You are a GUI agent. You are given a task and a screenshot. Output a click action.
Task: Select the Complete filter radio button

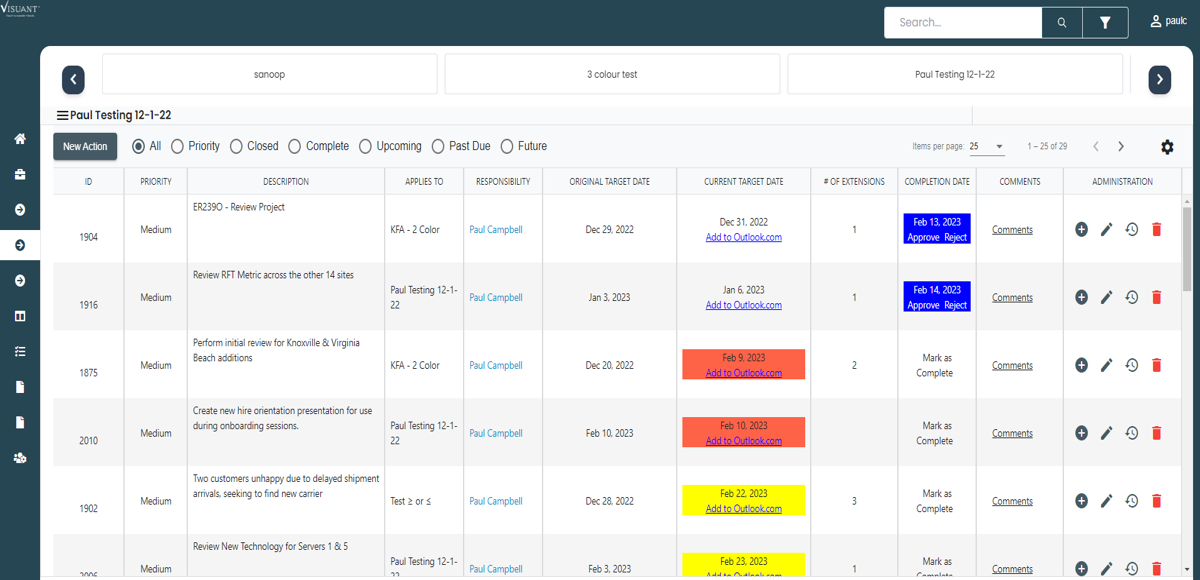point(295,146)
